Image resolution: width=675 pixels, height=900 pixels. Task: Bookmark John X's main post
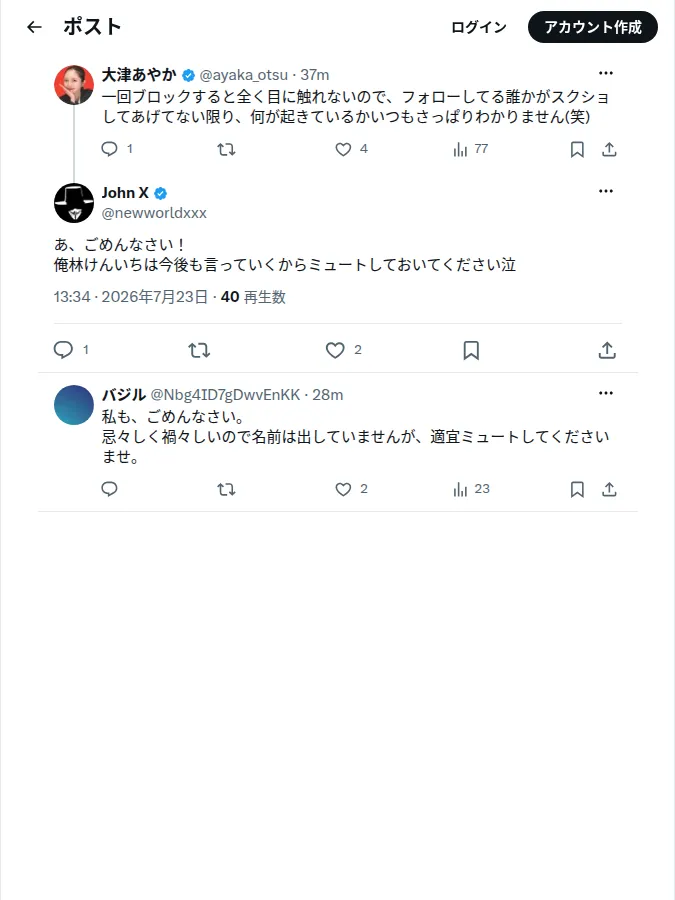(471, 350)
